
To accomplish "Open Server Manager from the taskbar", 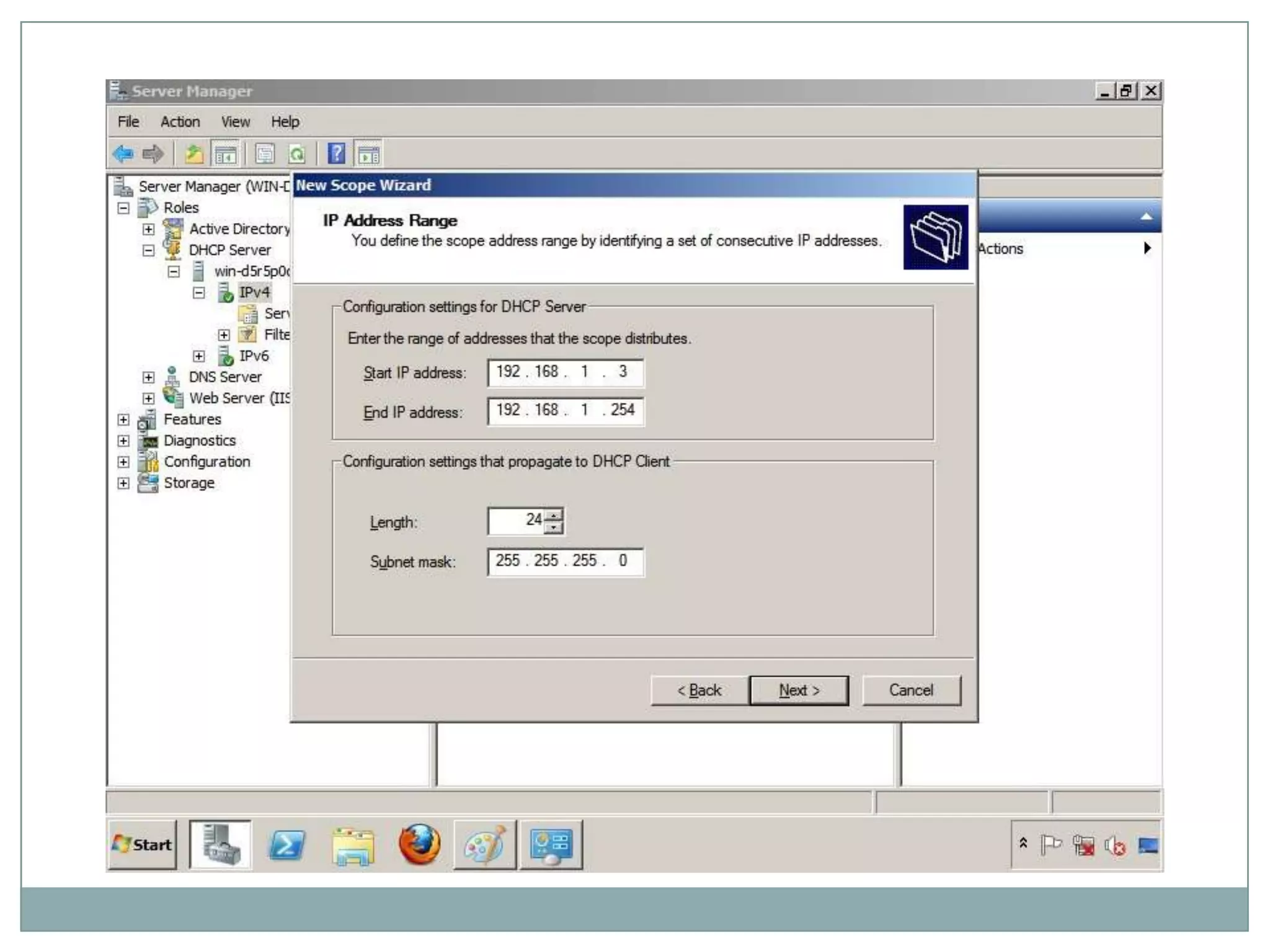I will [x=220, y=845].
